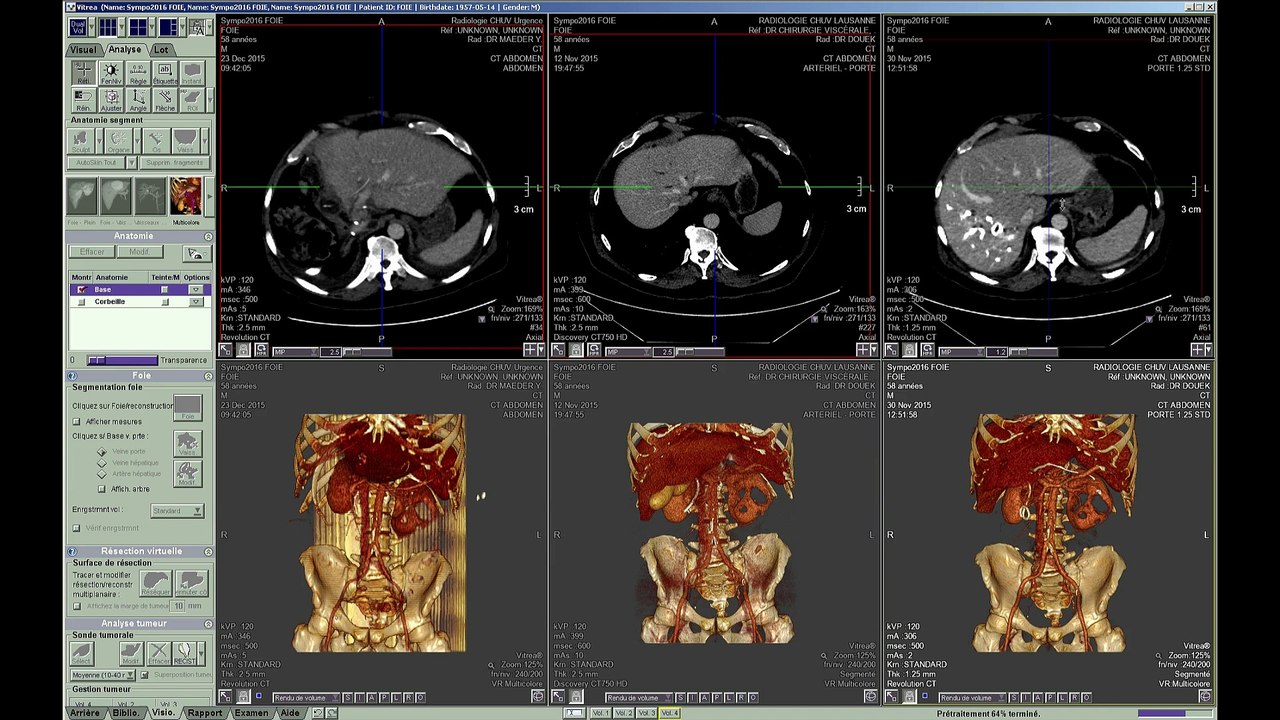Click the Vol. 4 status bar button
Image resolution: width=1280 pixels, height=720 pixels.
[670, 713]
